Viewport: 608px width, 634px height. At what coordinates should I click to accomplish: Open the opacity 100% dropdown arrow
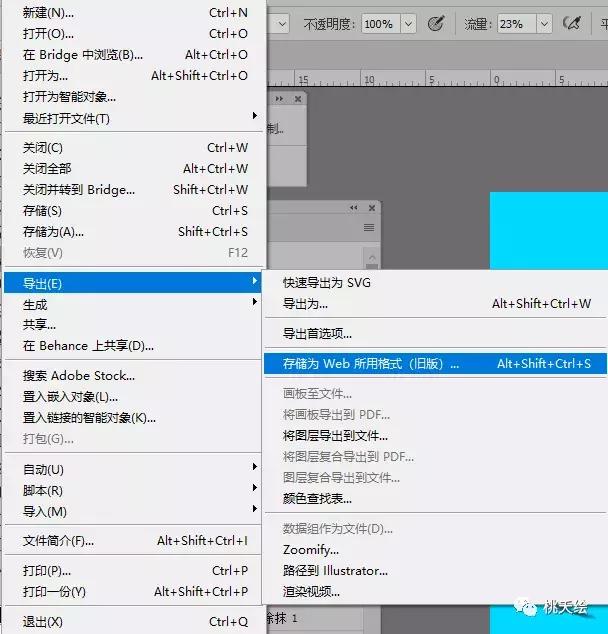pos(408,24)
